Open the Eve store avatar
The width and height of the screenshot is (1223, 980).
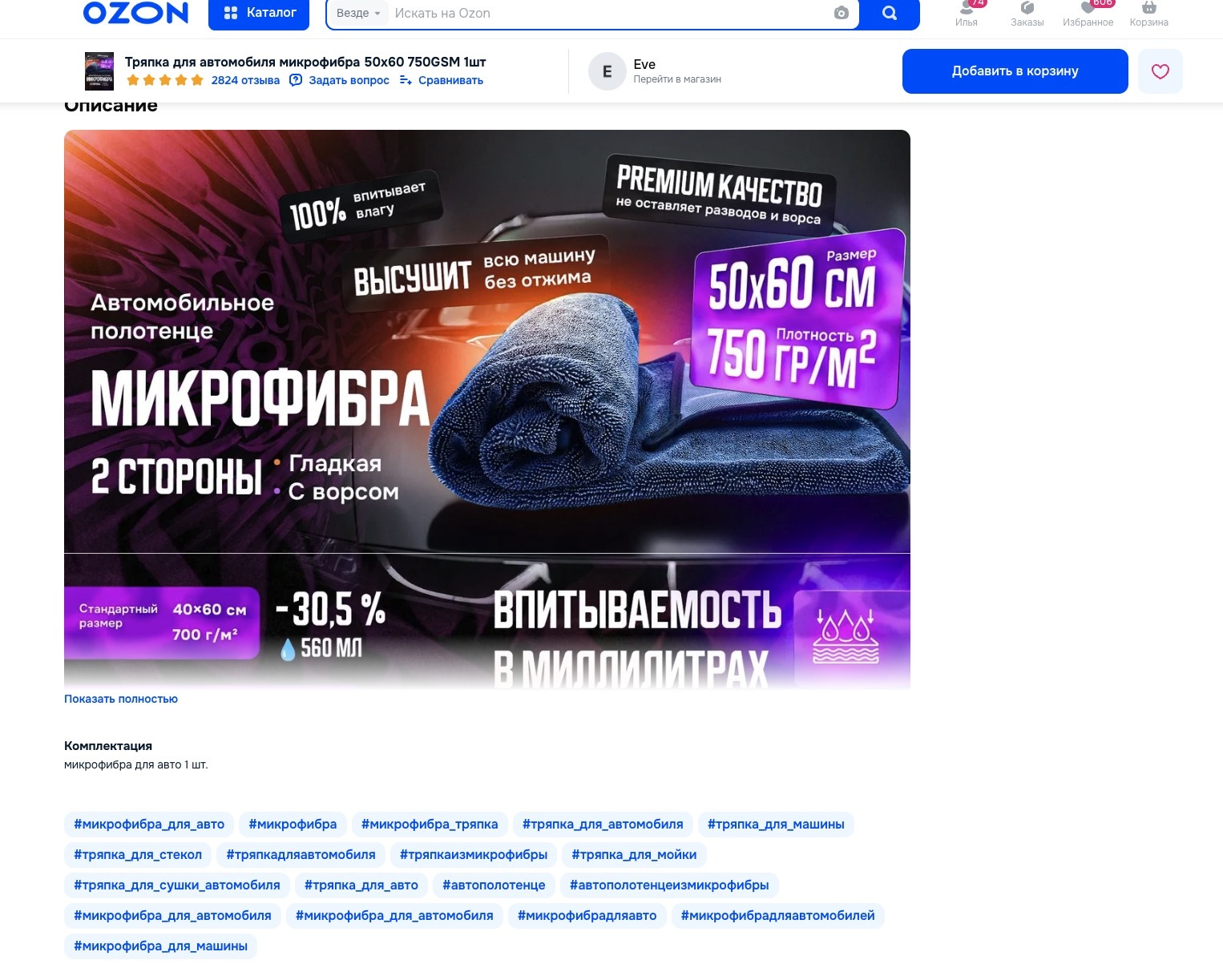pos(607,71)
